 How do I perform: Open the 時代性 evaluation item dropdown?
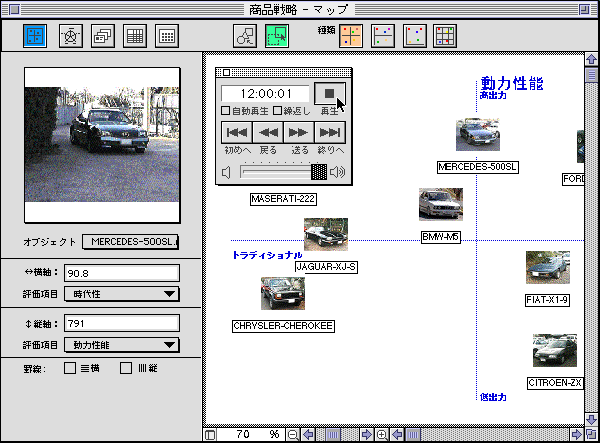(122, 294)
